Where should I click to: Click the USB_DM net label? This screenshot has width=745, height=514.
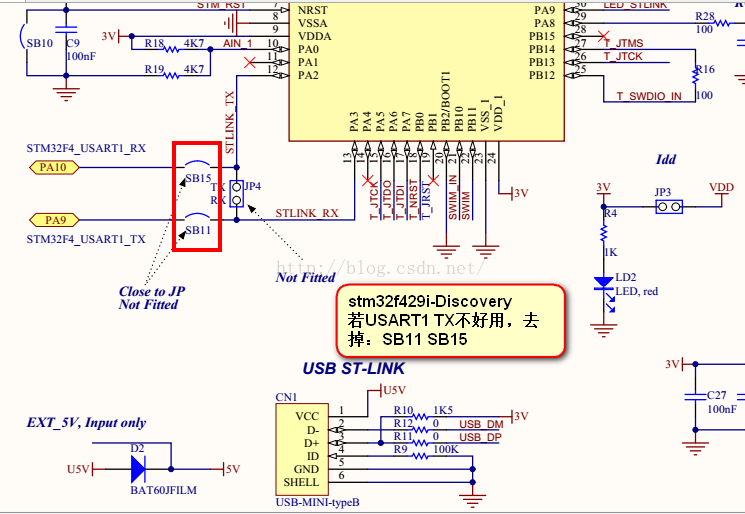[x=481, y=424]
